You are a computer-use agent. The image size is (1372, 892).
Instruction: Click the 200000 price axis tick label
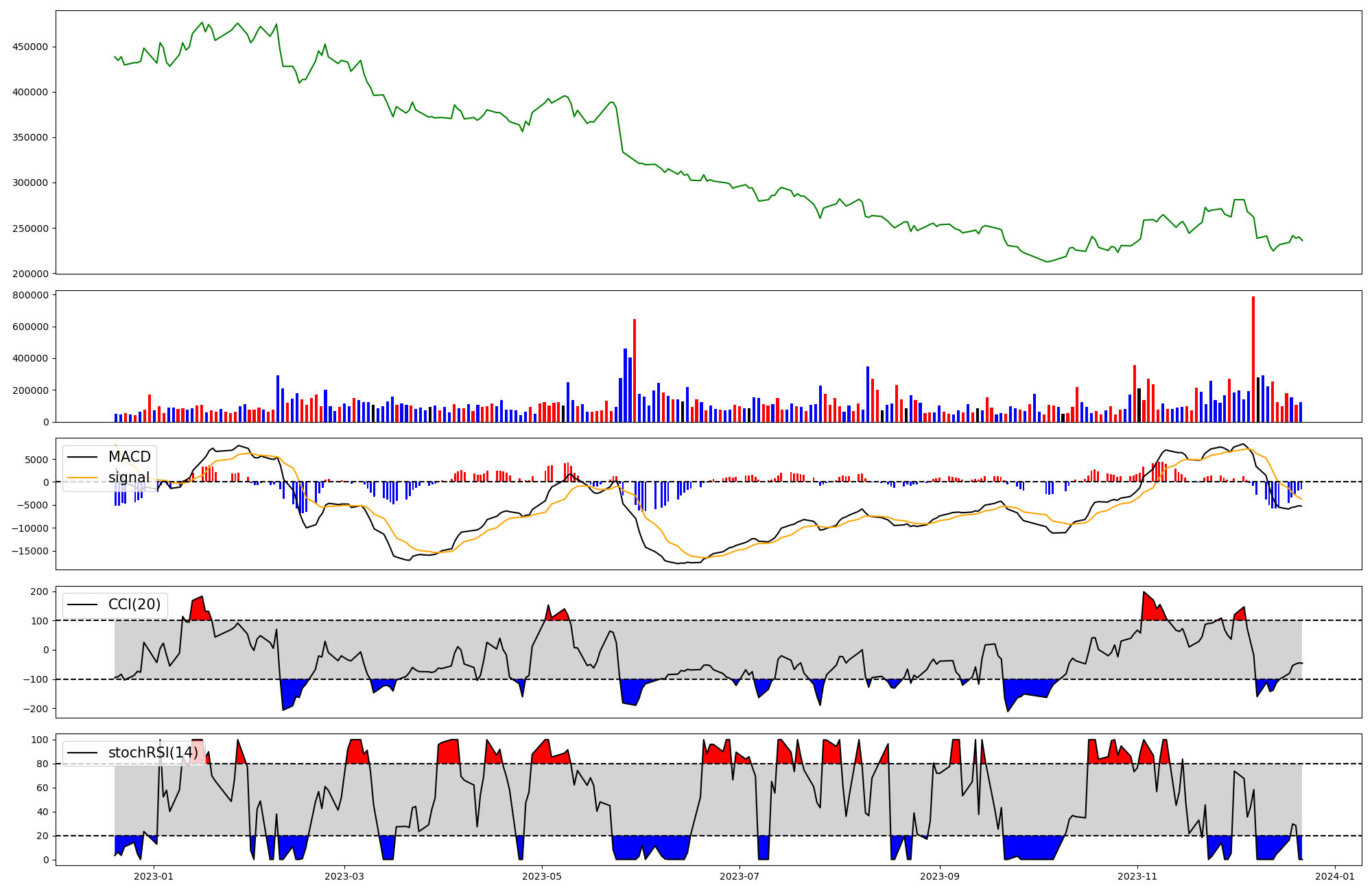[x=30, y=274]
